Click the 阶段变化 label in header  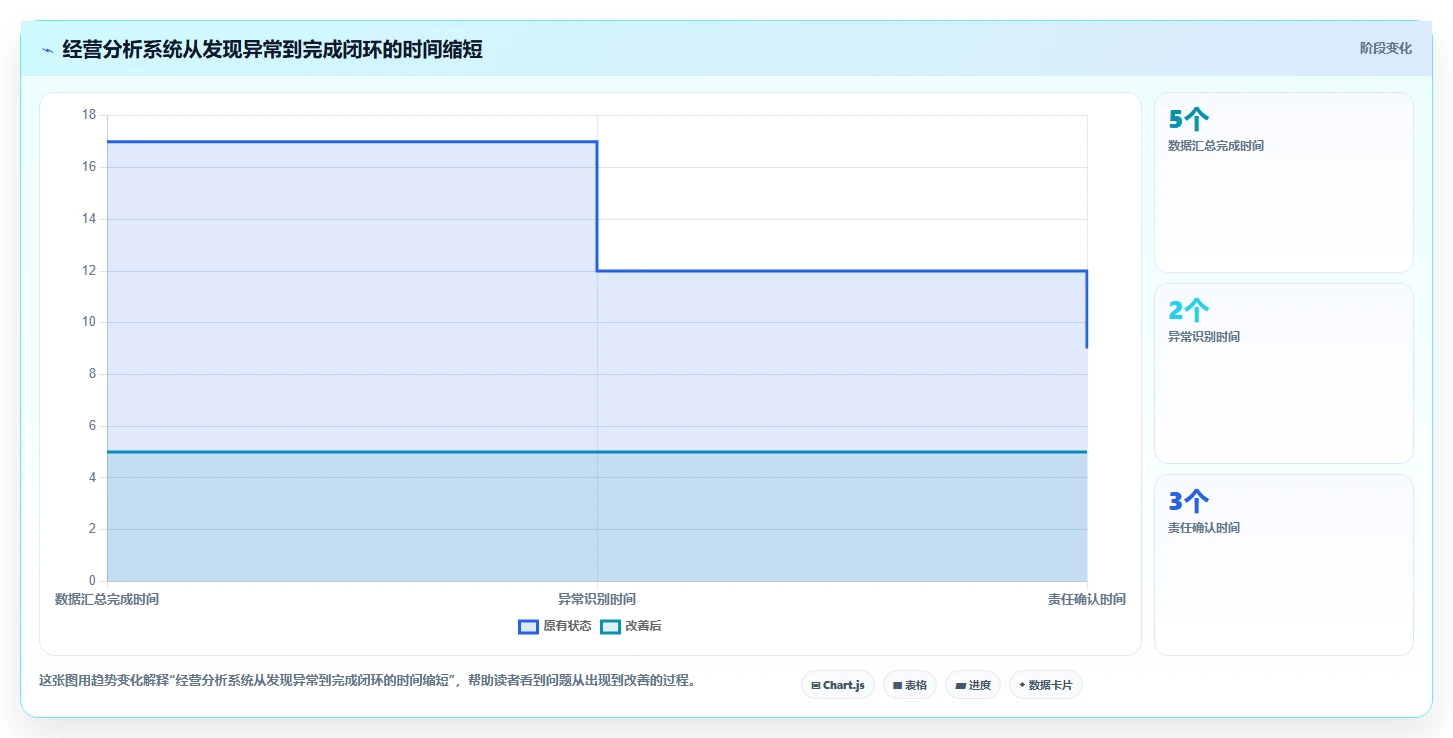tap(1385, 48)
